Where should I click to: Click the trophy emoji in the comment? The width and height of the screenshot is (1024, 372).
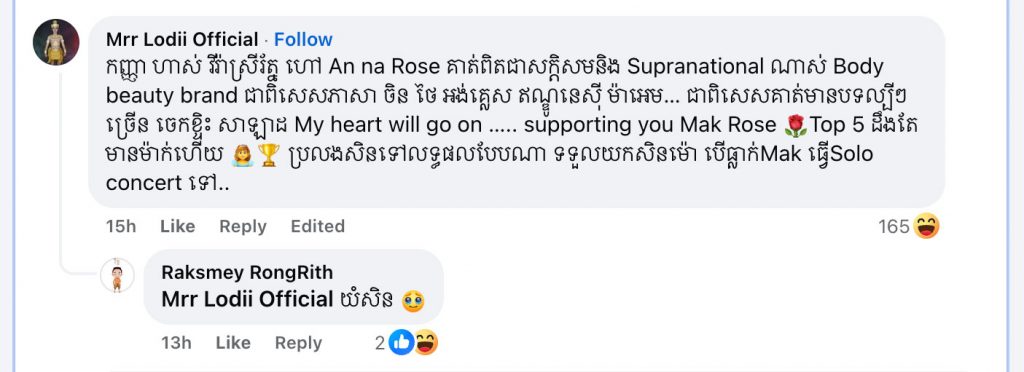(x=268, y=155)
